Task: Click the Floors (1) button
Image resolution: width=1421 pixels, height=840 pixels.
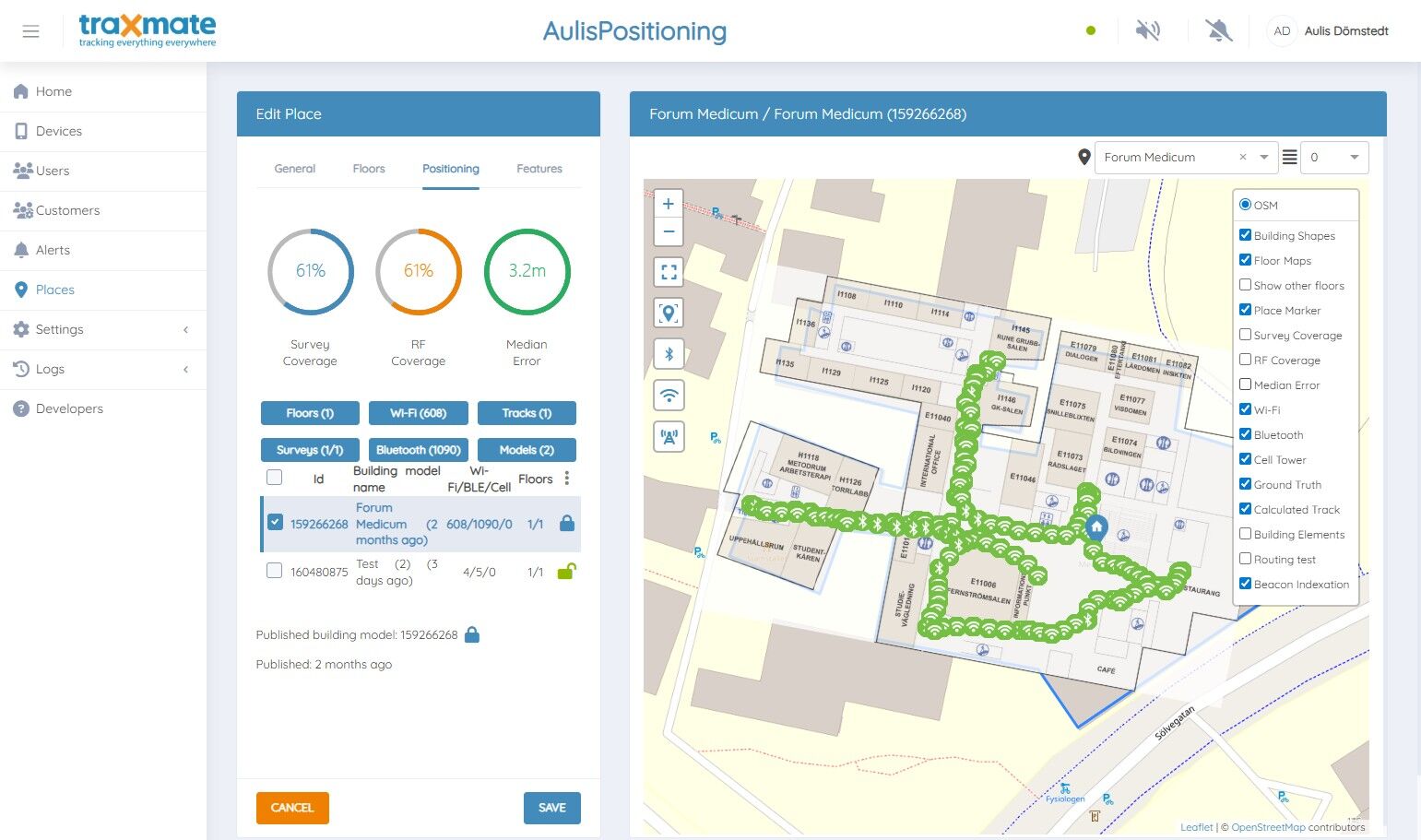Action: coord(310,413)
